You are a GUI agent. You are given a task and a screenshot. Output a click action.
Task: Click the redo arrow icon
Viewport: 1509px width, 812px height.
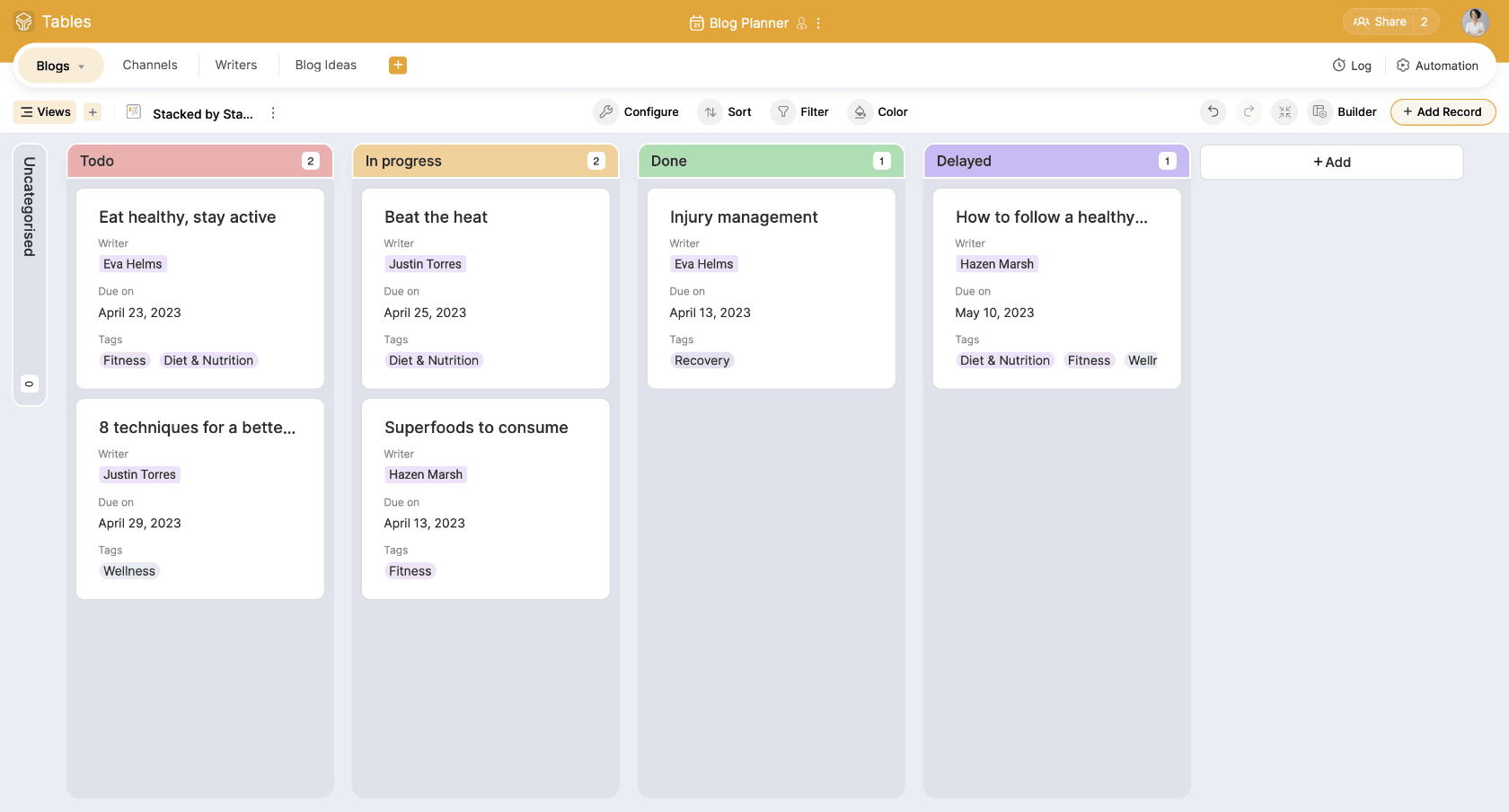1249,111
